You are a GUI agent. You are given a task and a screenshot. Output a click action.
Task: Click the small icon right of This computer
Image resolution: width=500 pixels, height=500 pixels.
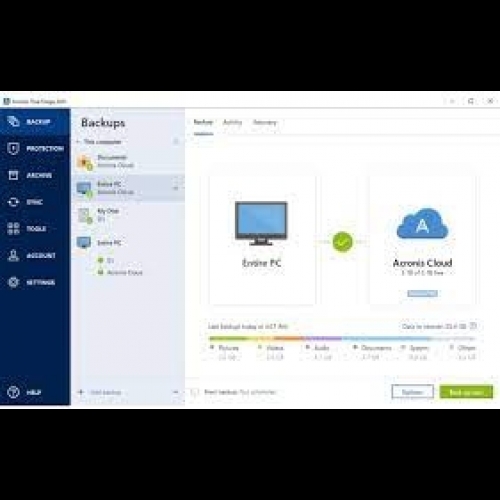point(176,142)
